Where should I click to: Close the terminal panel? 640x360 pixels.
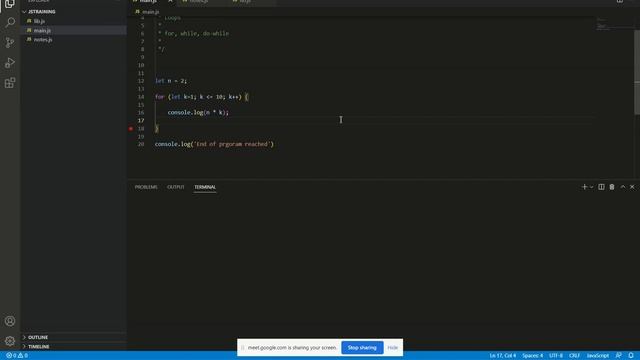pos(632,187)
